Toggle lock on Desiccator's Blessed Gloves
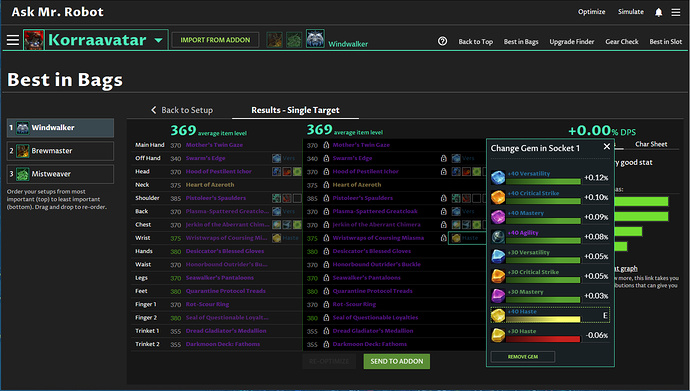690x391 pixels. coord(326,252)
